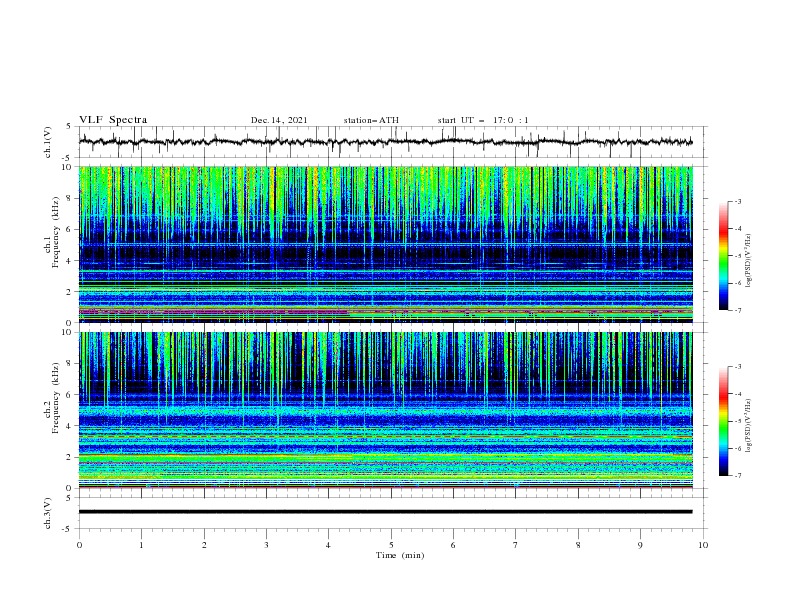Click the 'start UT = 17:0 :1' text

click(x=483, y=120)
